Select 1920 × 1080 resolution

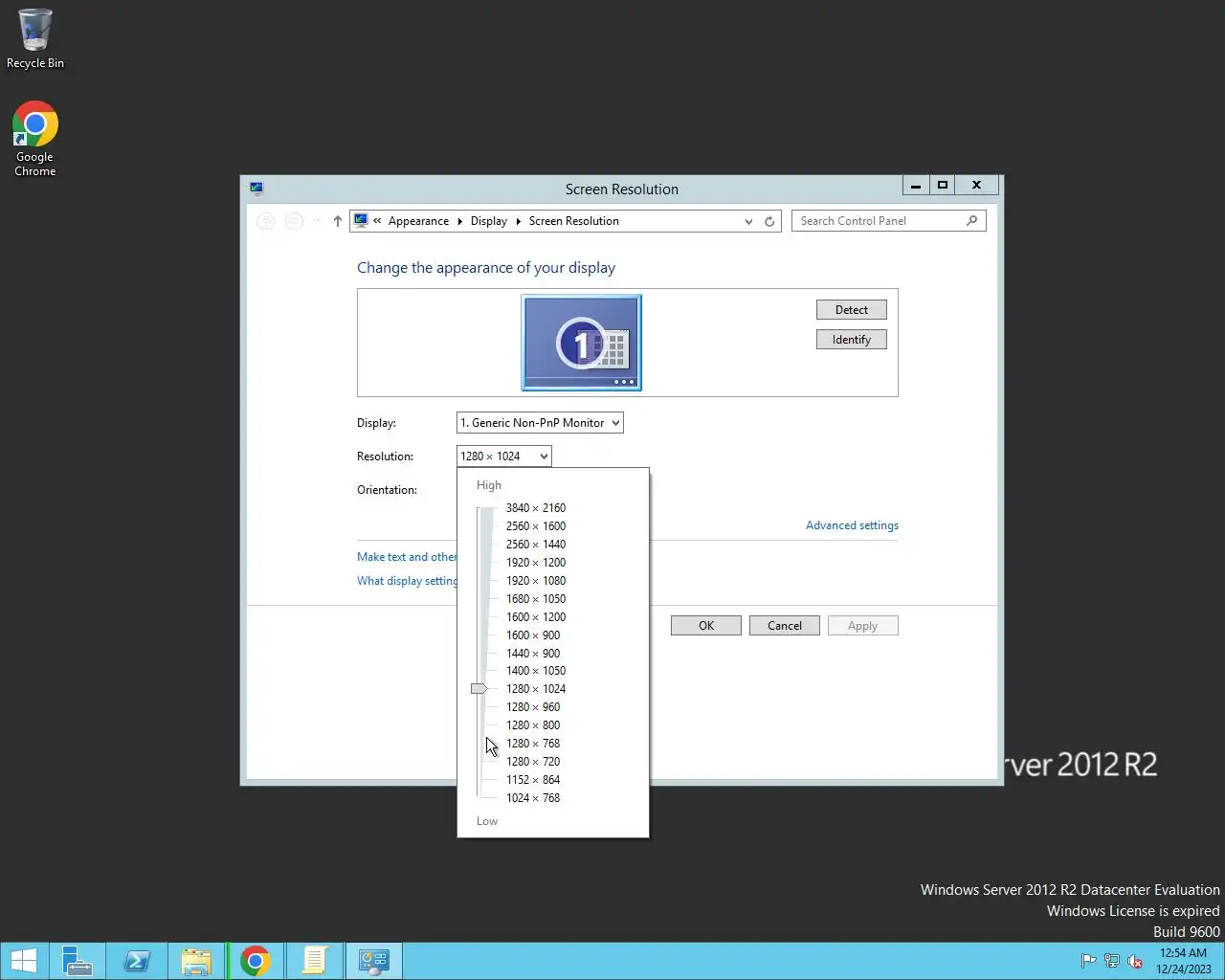click(536, 581)
